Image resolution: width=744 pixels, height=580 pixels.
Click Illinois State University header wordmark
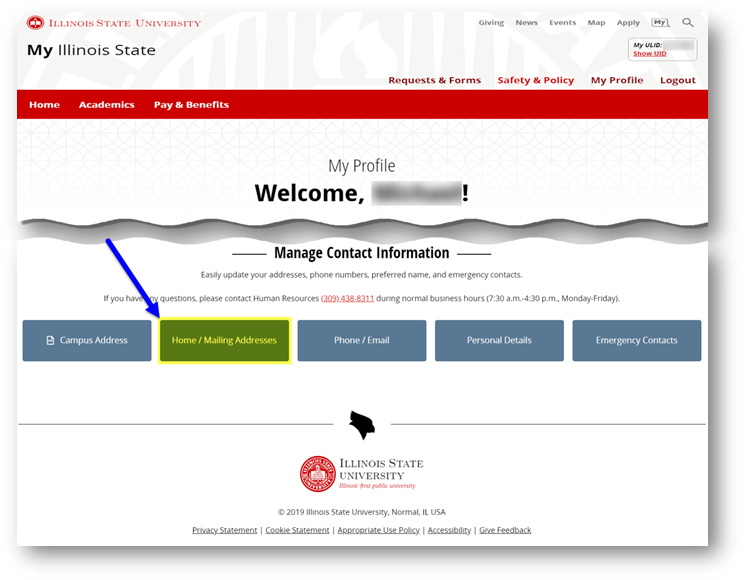(x=125, y=23)
